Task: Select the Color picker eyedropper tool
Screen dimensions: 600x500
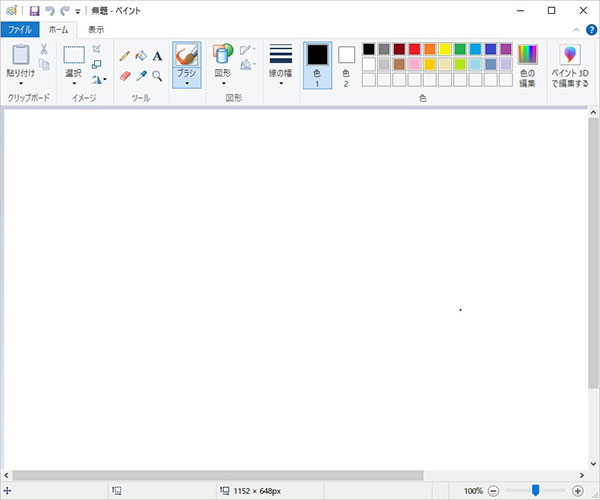Action: (141, 75)
